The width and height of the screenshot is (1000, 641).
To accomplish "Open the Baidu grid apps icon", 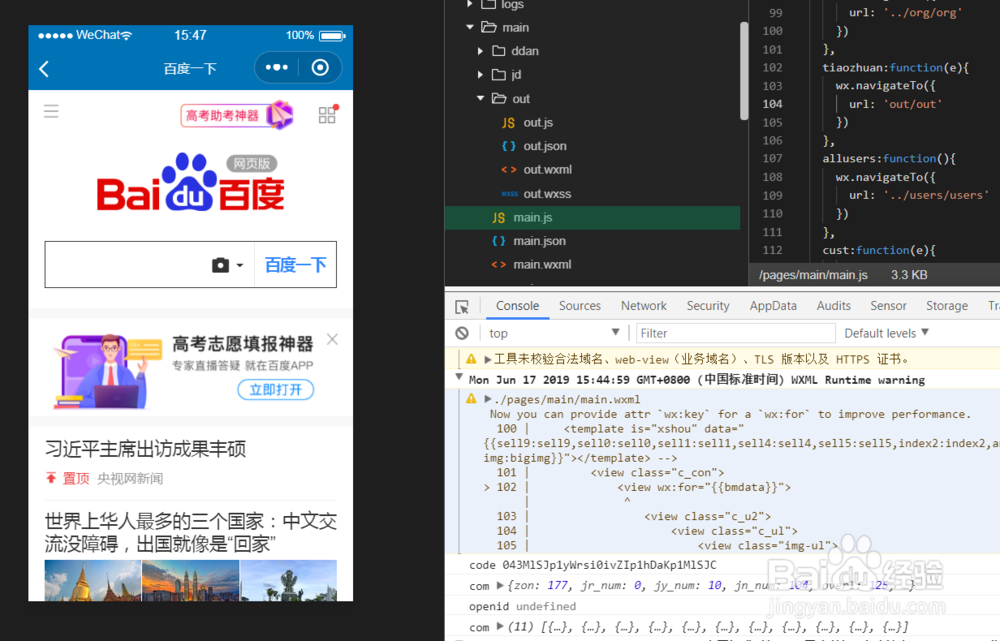I will coord(328,114).
